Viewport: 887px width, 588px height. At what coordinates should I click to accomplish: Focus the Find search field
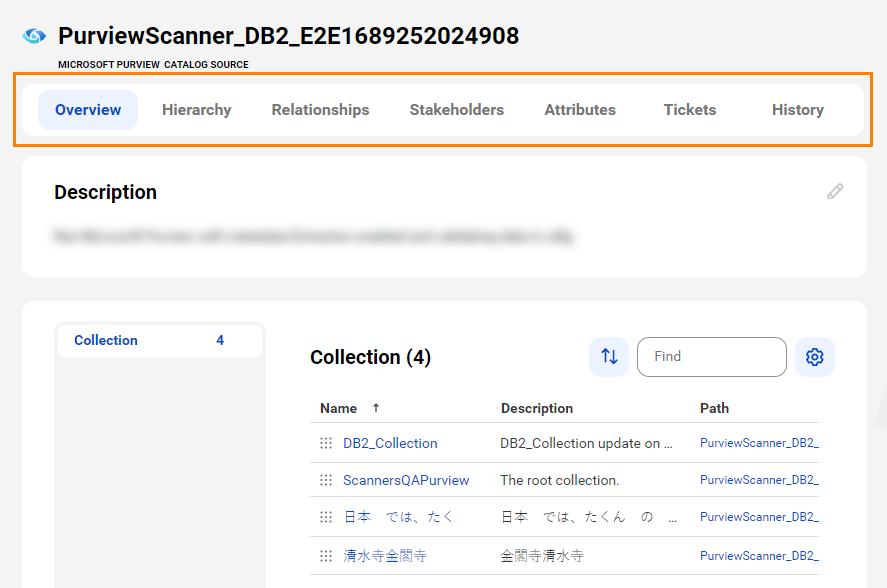(x=712, y=357)
